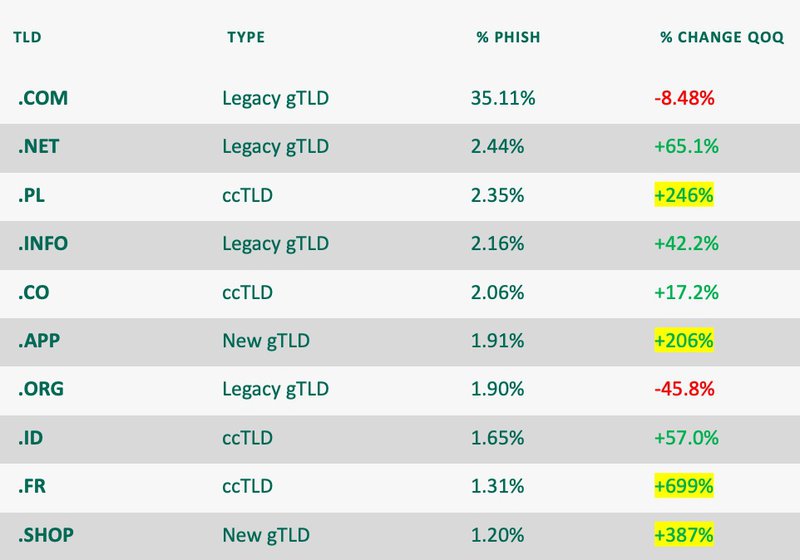Select the red -45.8% change value
Viewport: 800px width, 560px height.
[684, 390]
